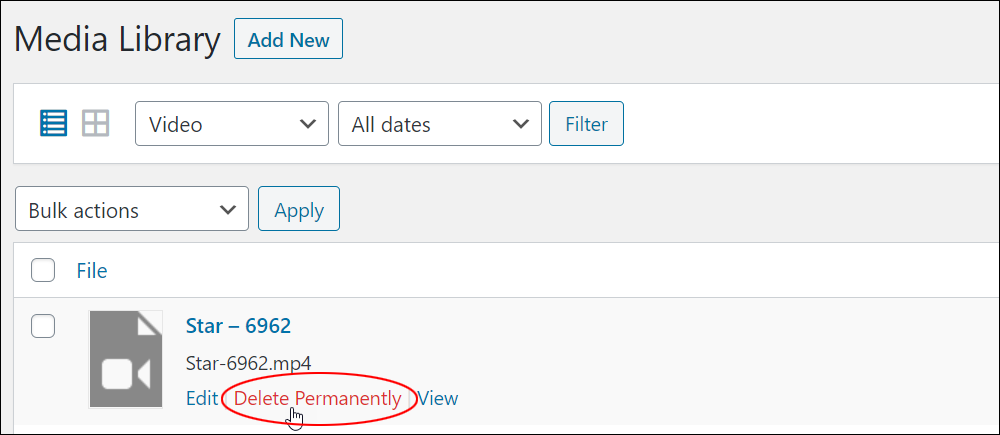Open the Bulk actions dropdown
This screenshot has height=435, width=1000.
click(132, 209)
